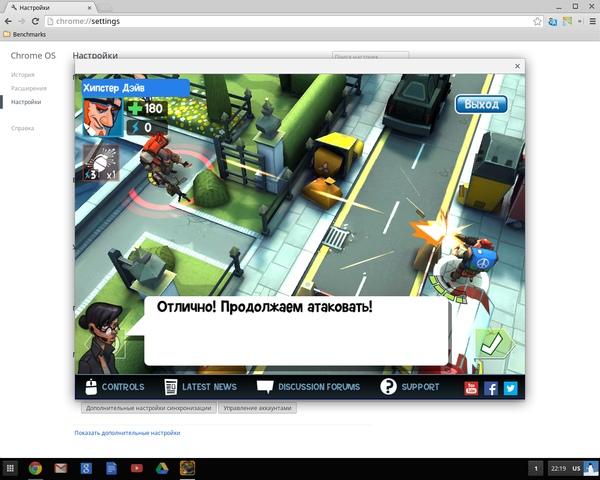The height and width of the screenshot is (480, 600).
Task: Close the game overlay window
Action: click(517, 66)
